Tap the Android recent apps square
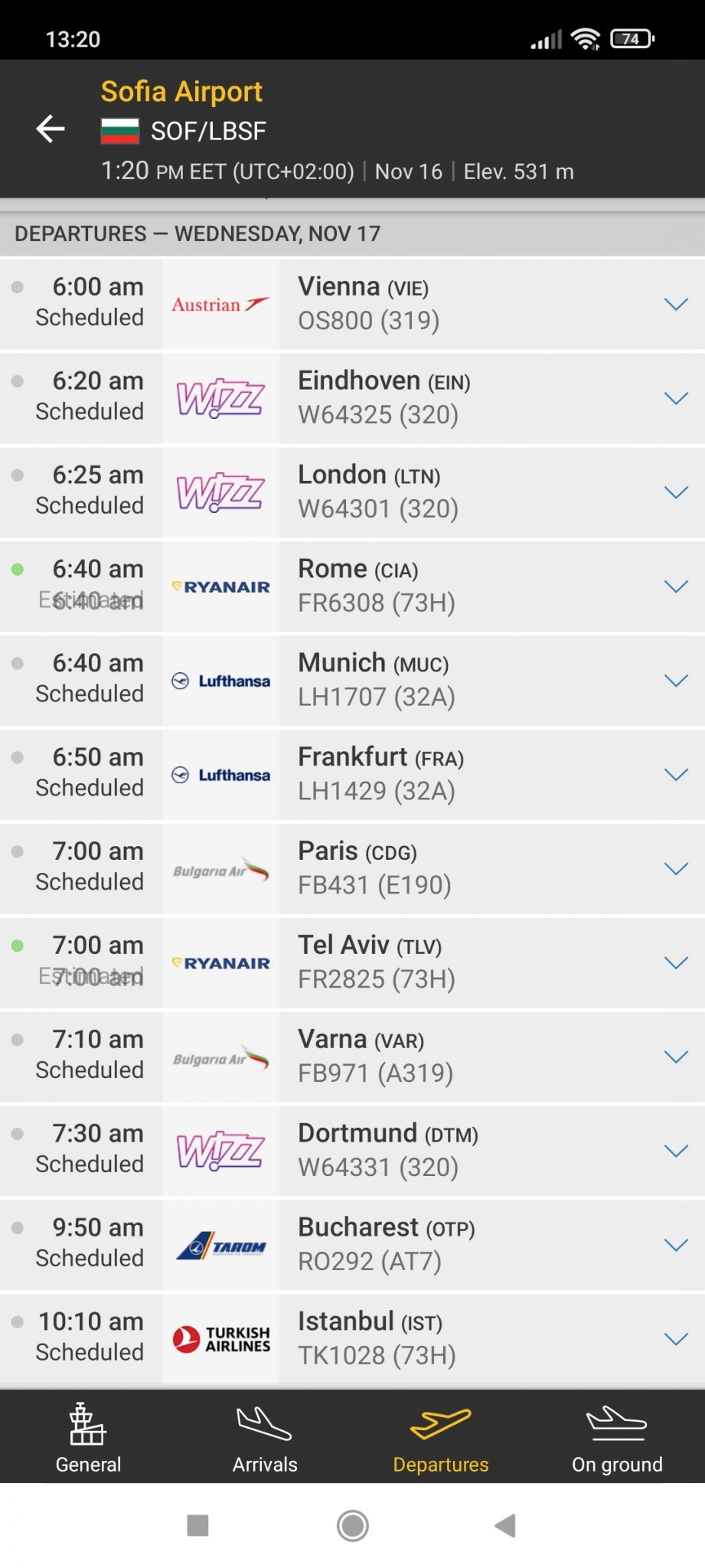 pyautogui.click(x=198, y=1526)
